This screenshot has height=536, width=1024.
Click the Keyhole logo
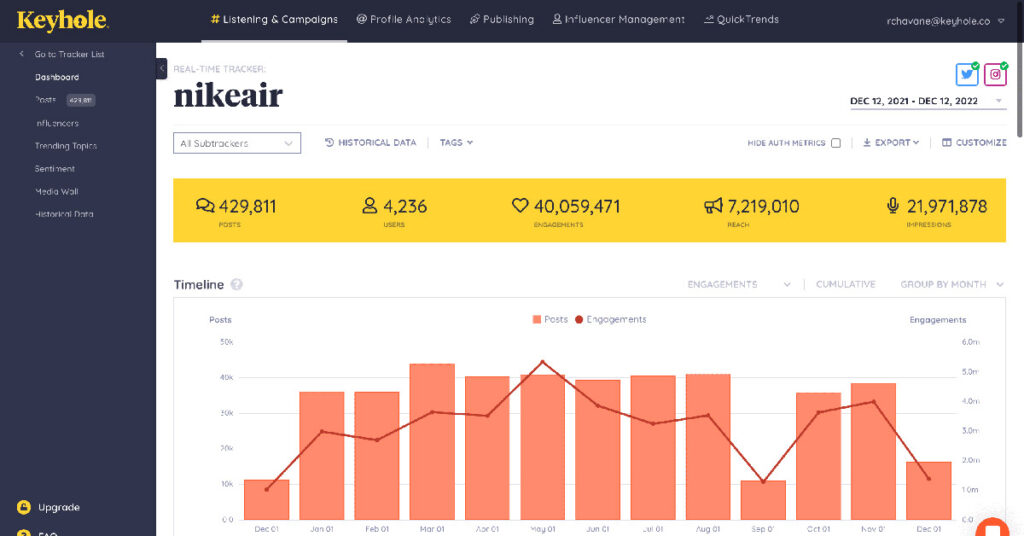pos(63,19)
